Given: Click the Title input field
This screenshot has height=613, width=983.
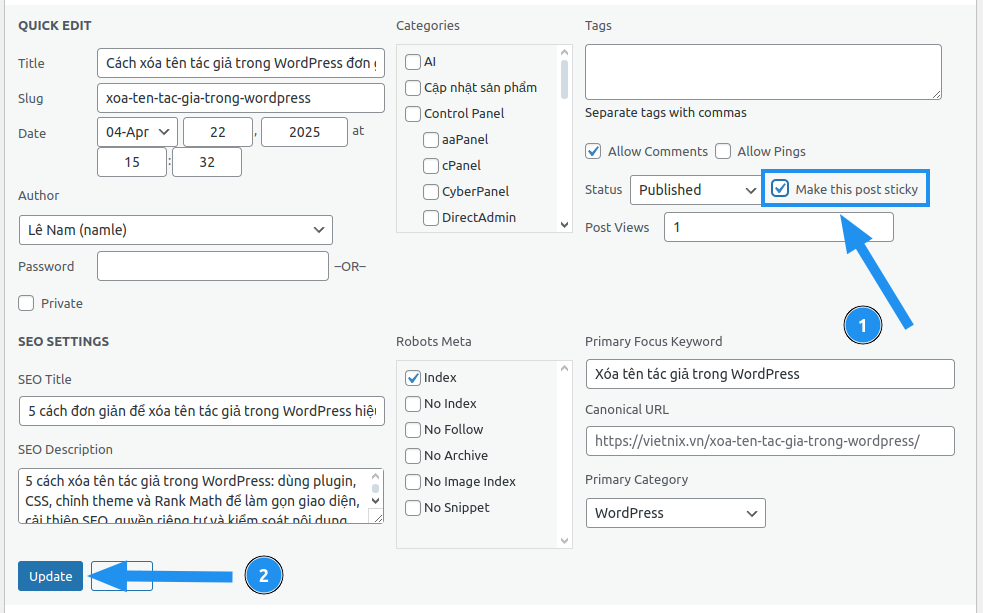Looking at the screenshot, I should (240, 63).
